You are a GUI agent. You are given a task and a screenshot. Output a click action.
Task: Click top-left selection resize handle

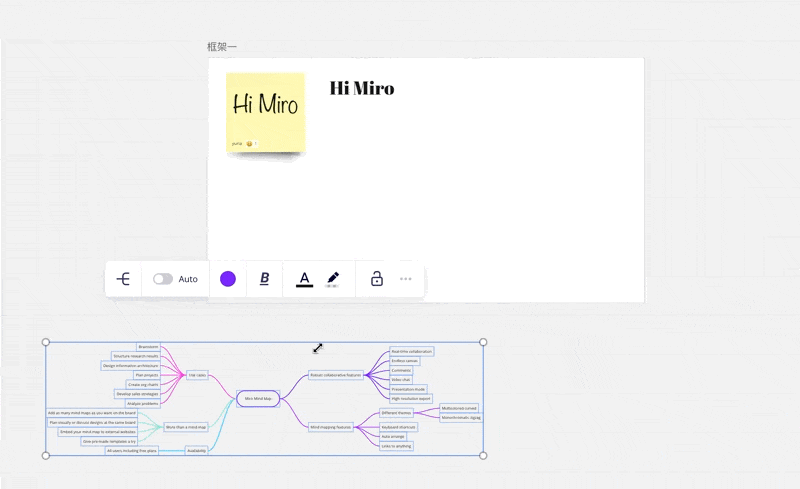45,342
